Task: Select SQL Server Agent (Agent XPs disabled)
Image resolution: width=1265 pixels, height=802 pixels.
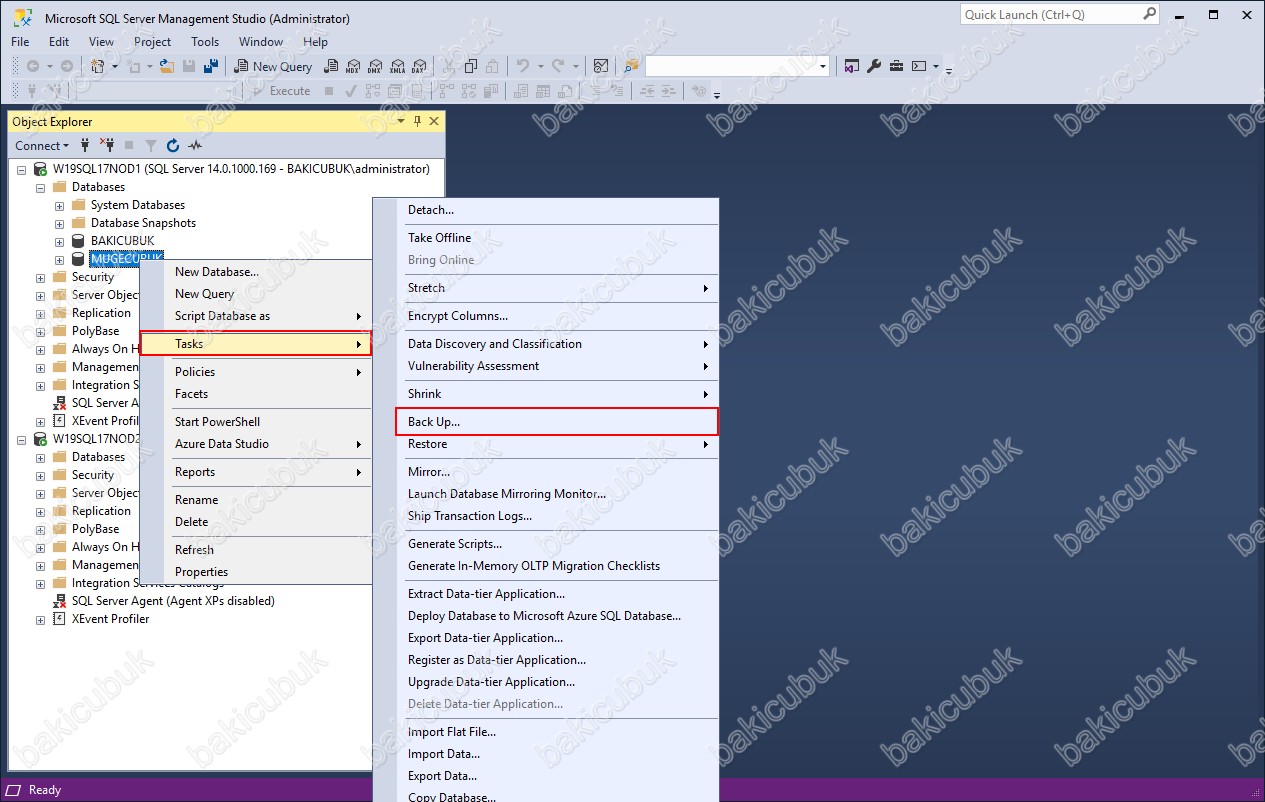Action: tap(173, 601)
